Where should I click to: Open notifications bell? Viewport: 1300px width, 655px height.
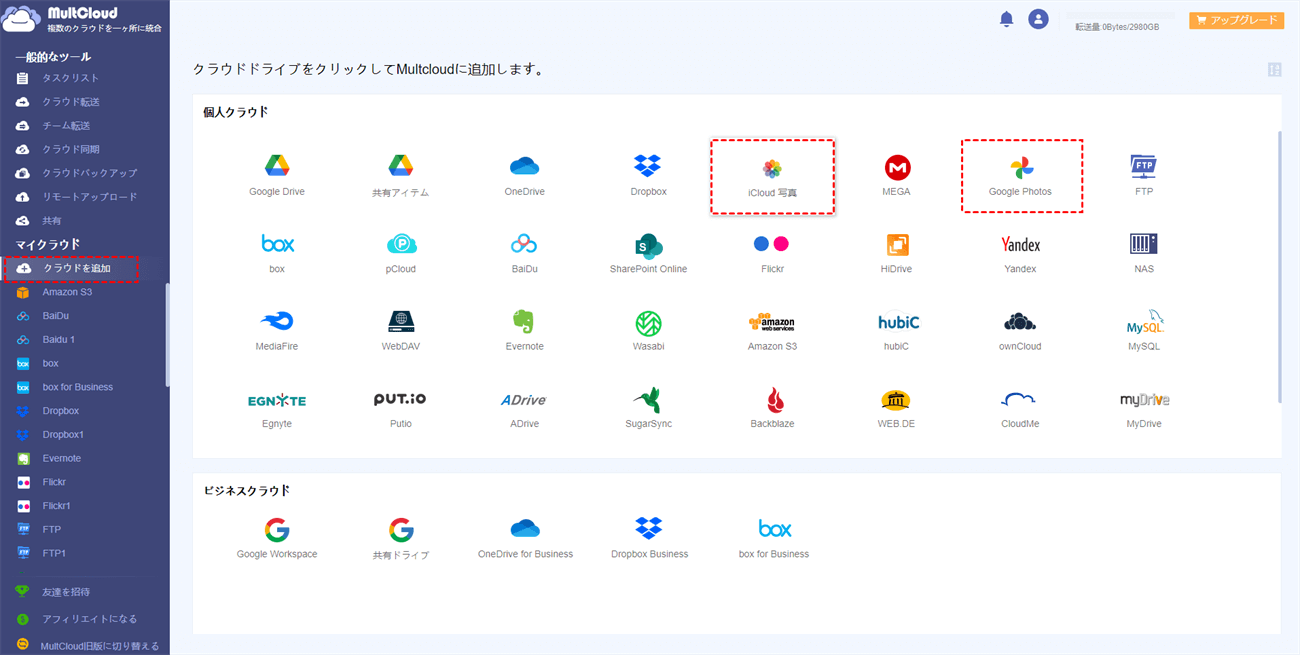1006,19
